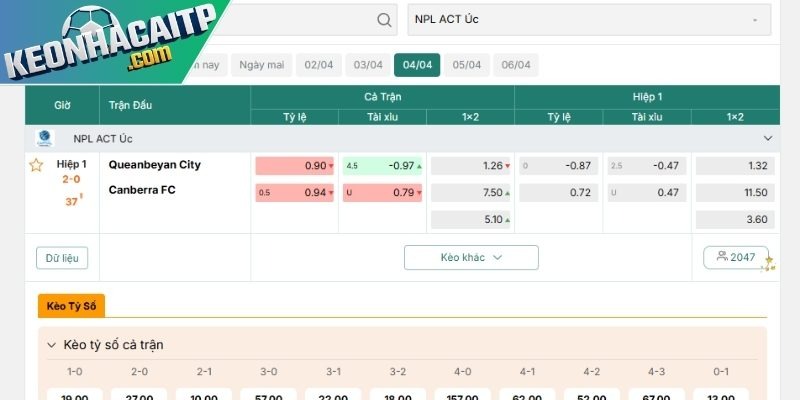The width and height of the screenshot is (800, 400).
Task: Collapse the NPL ACT Úc league section
Action: [x=768, y=138]
